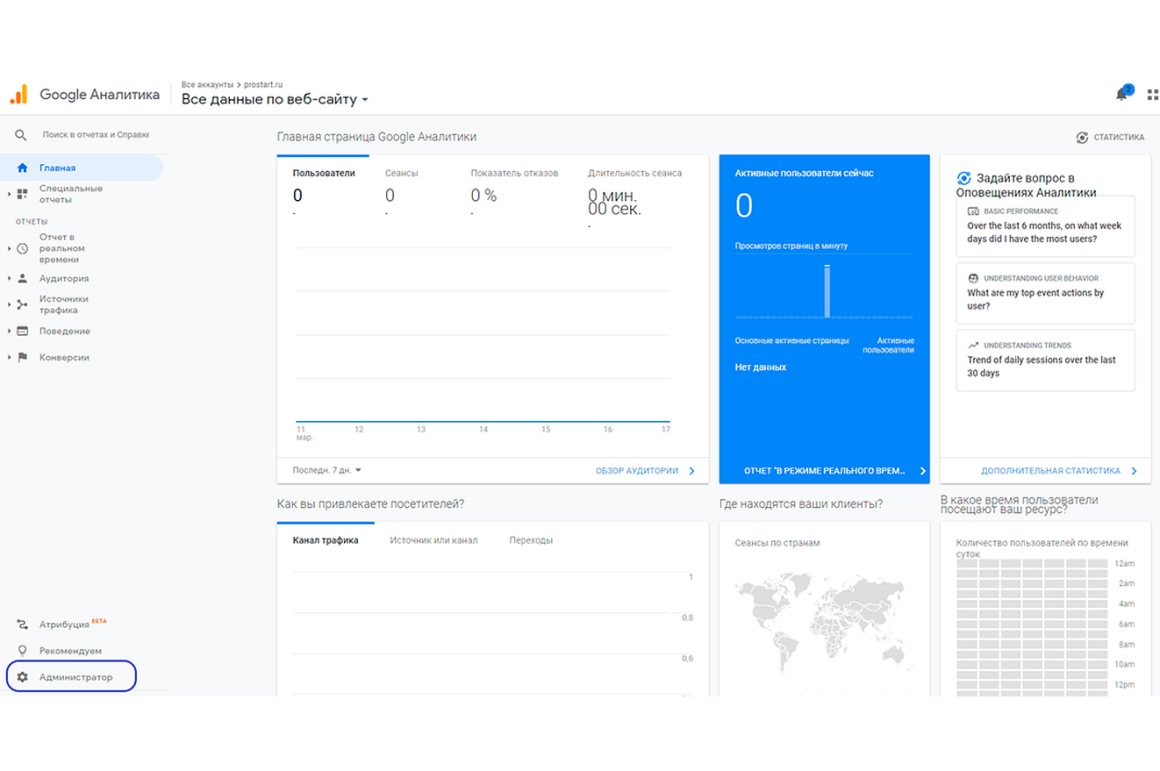
Task: Expand the Источники трафика section arrow
Action: point(9,304)
